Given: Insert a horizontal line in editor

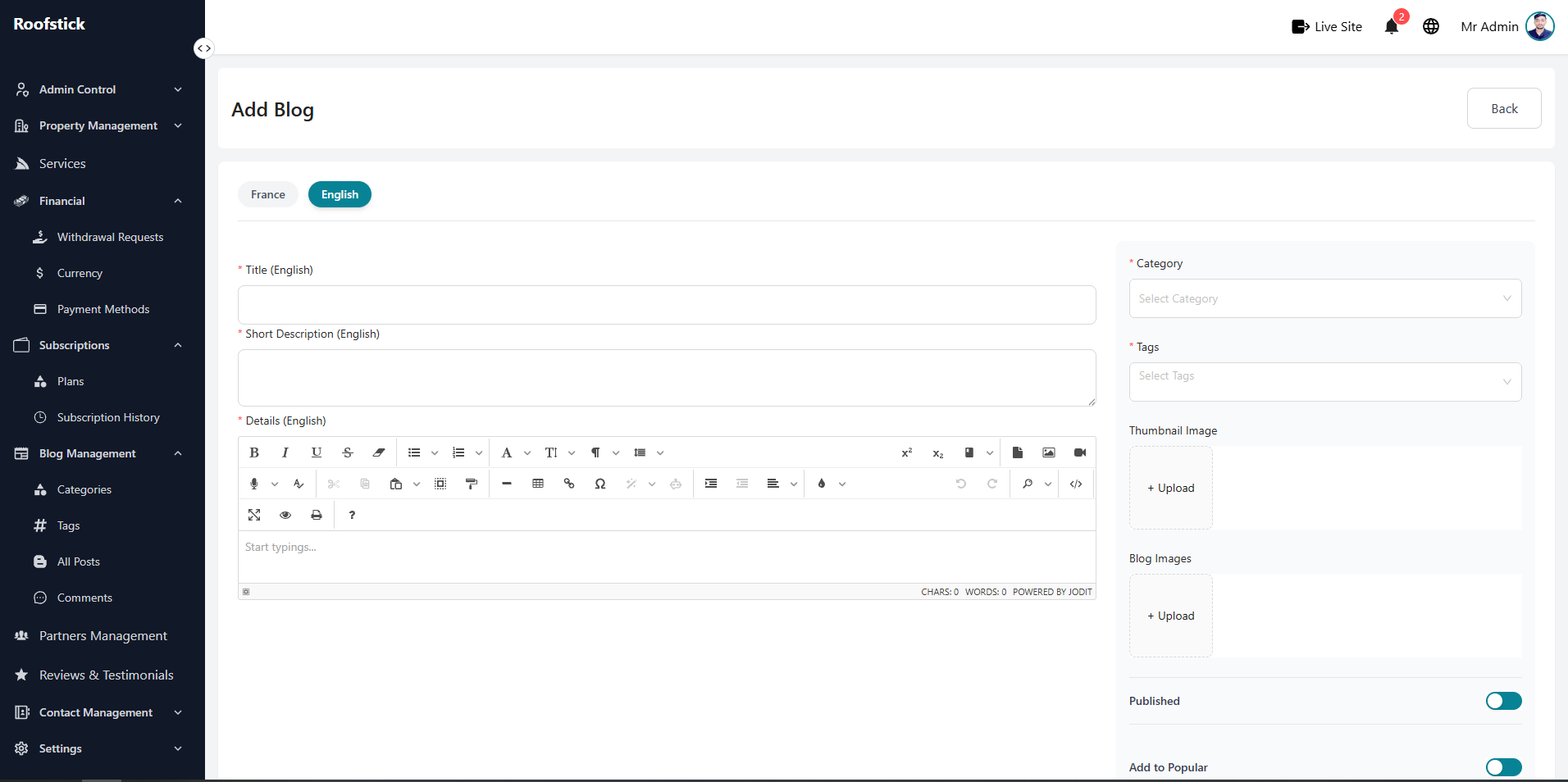Looking at the screenshot, I should tap(507, 484).
